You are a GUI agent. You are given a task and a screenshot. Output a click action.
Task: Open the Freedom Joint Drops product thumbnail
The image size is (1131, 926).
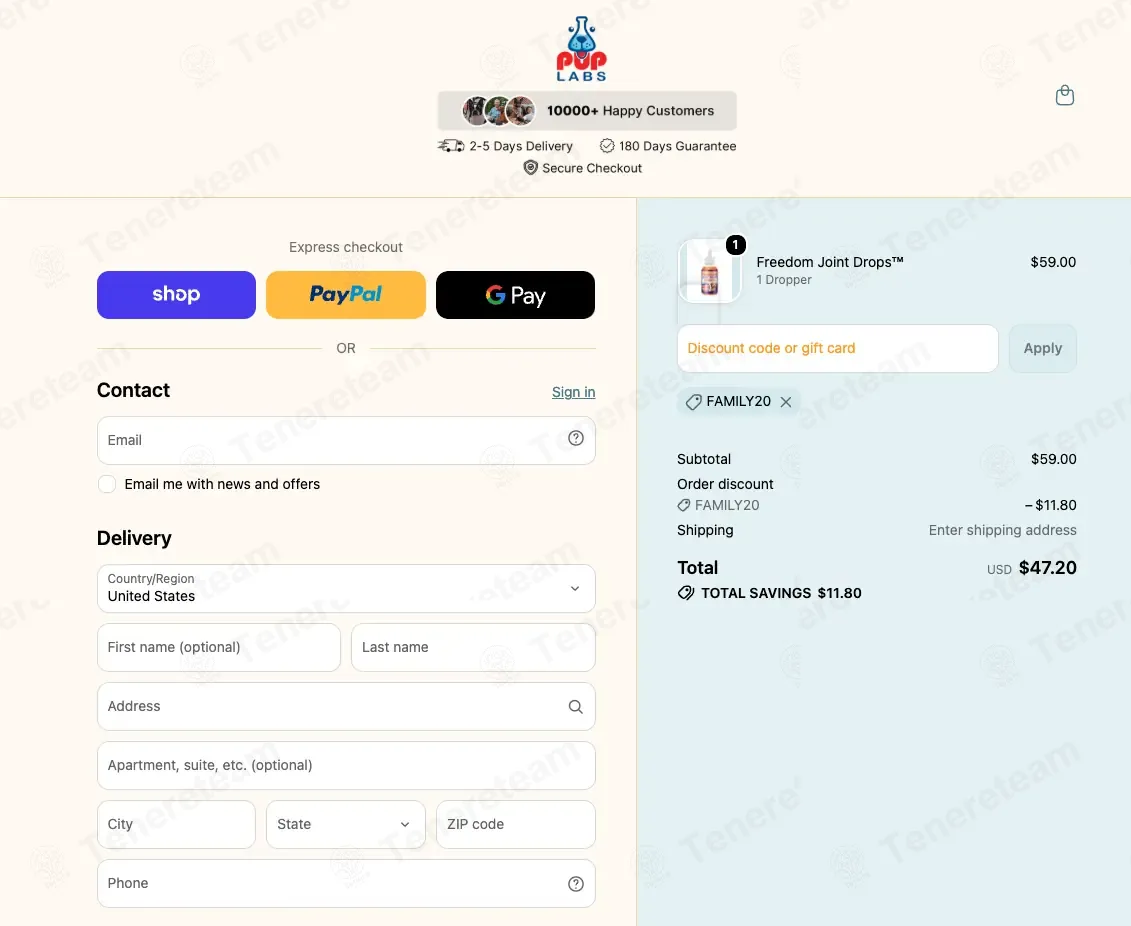(x=710, y=270)
